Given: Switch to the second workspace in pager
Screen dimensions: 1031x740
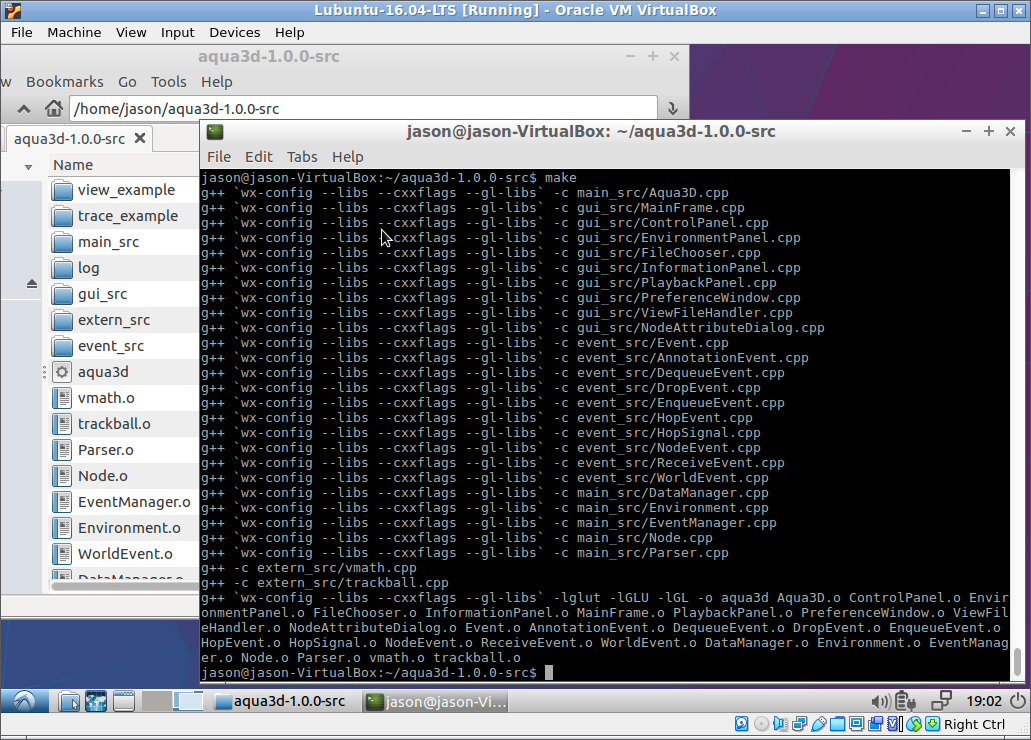Looking at the screenshot, I should click(188, 701).
